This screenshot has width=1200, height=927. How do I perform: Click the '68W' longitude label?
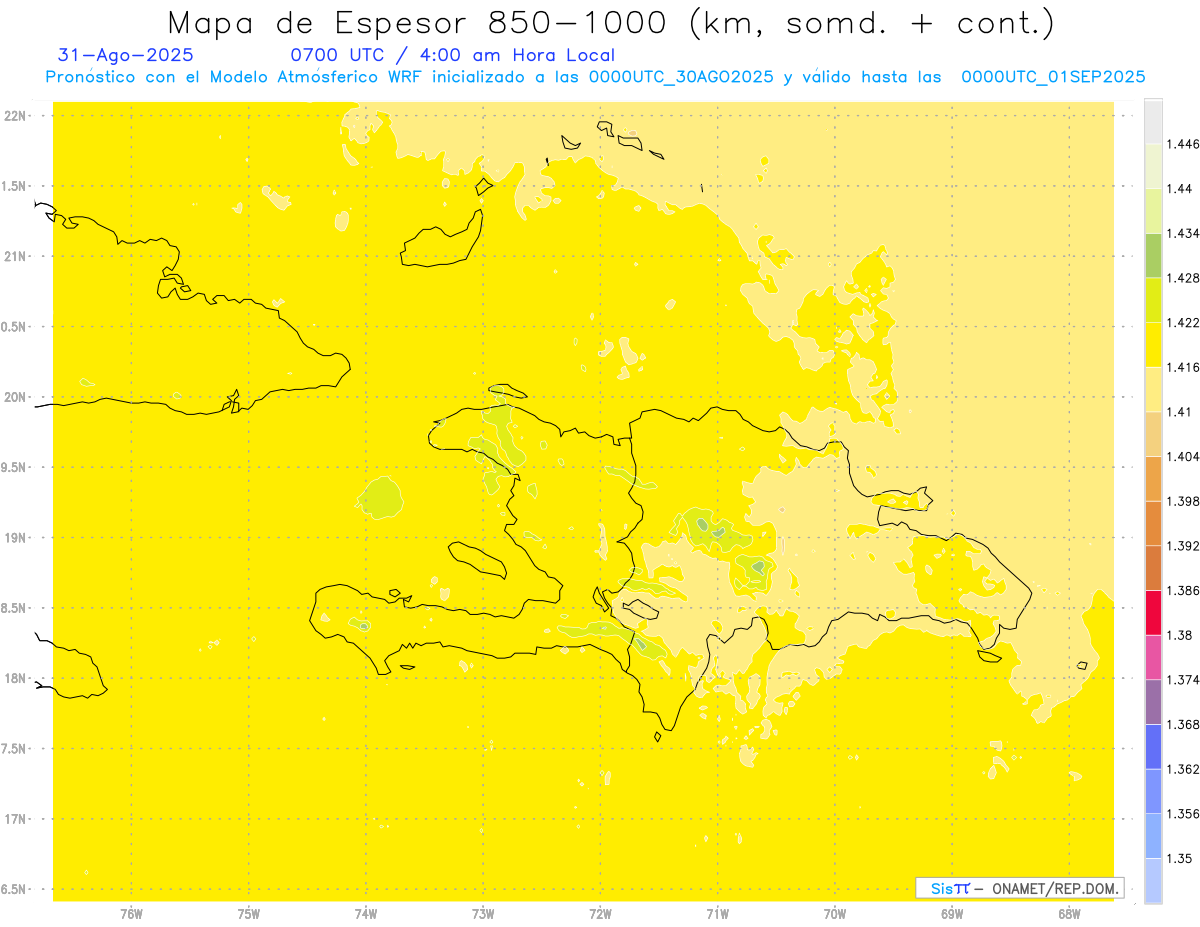[1069, 913]
